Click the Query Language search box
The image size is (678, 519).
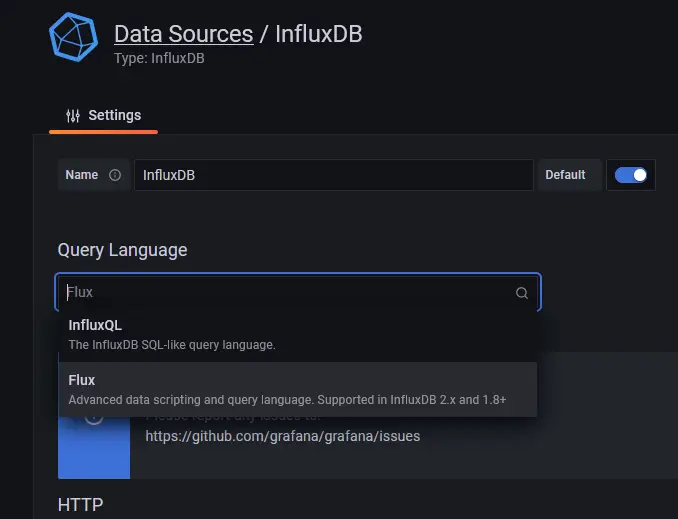(298, 292)
